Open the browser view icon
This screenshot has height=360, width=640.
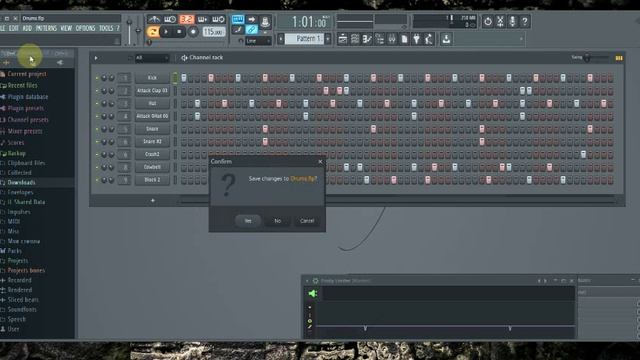tap(380, 39)
